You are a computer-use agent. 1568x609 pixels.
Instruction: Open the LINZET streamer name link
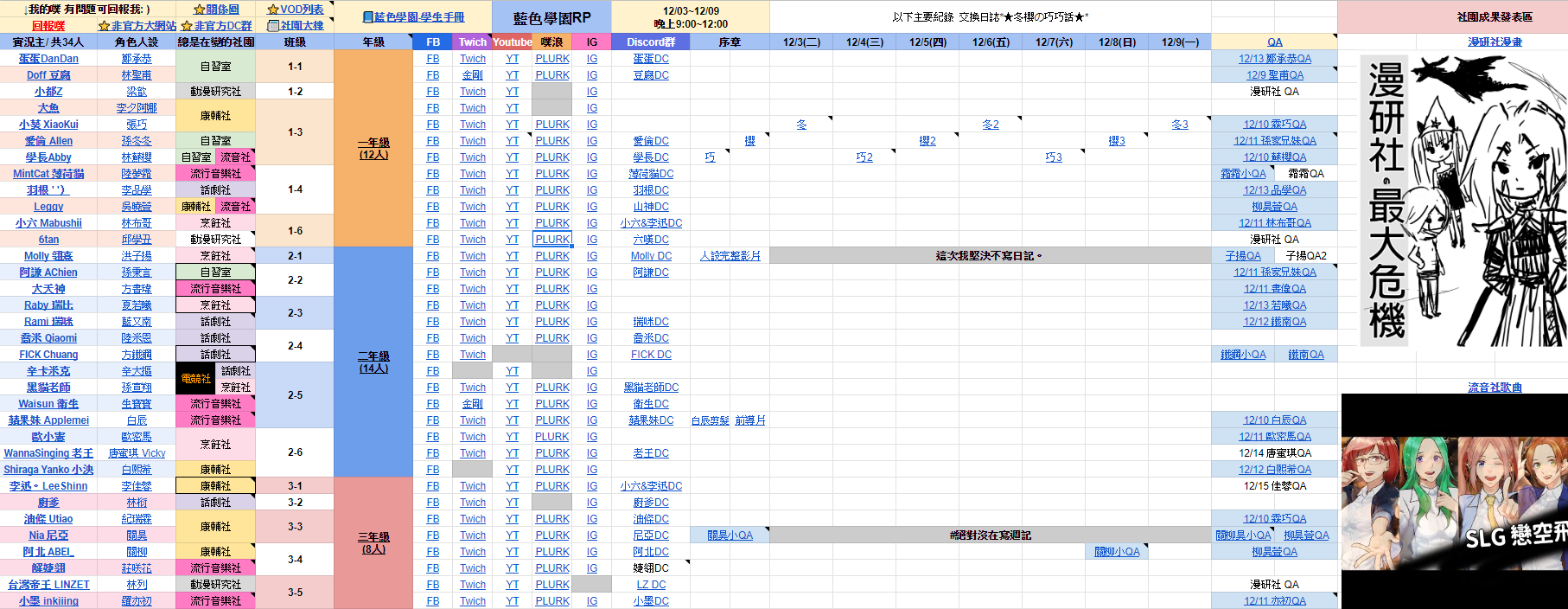(48, 585)
